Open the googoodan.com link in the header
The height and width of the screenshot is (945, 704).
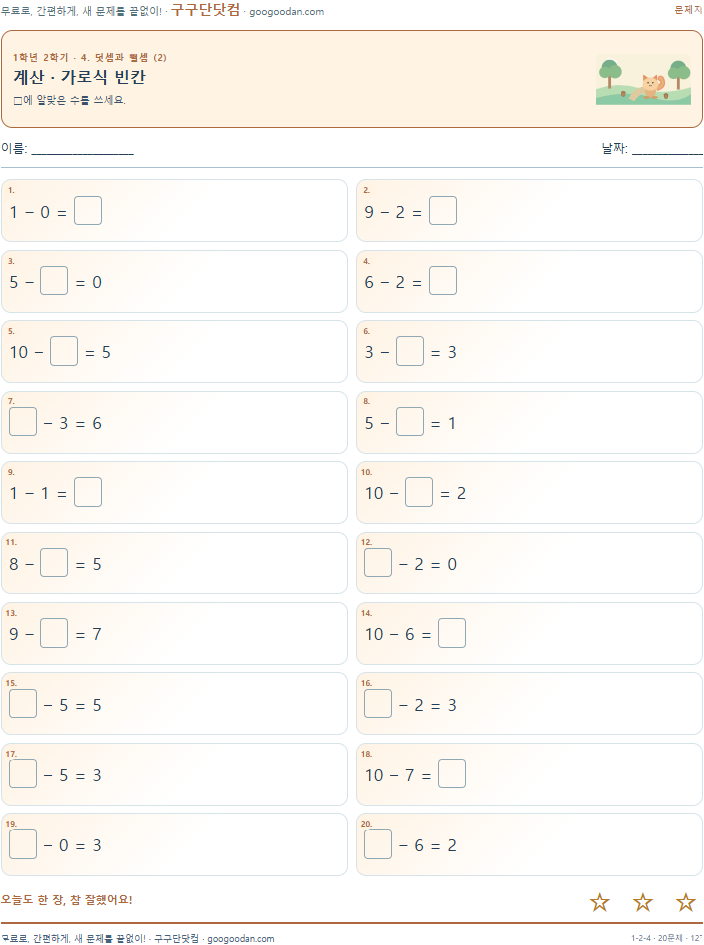click(286, 11)
